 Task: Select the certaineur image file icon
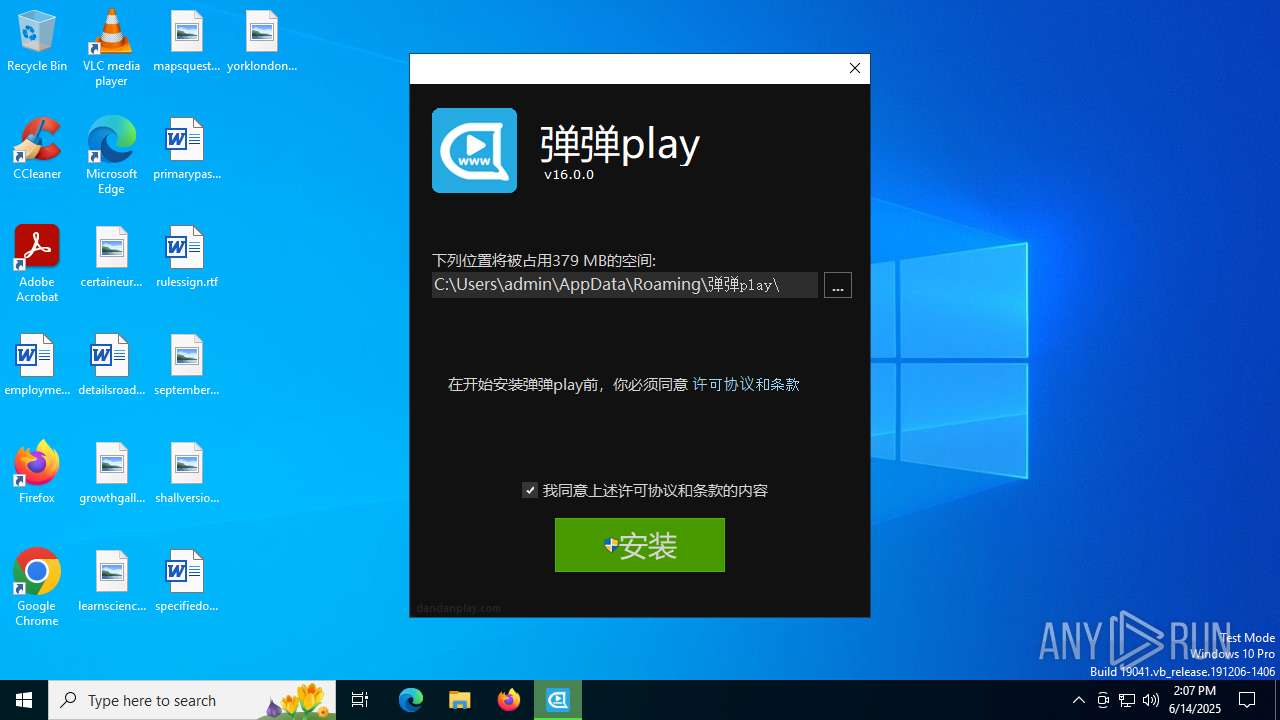pyautogui.click(x=111, y=257)
